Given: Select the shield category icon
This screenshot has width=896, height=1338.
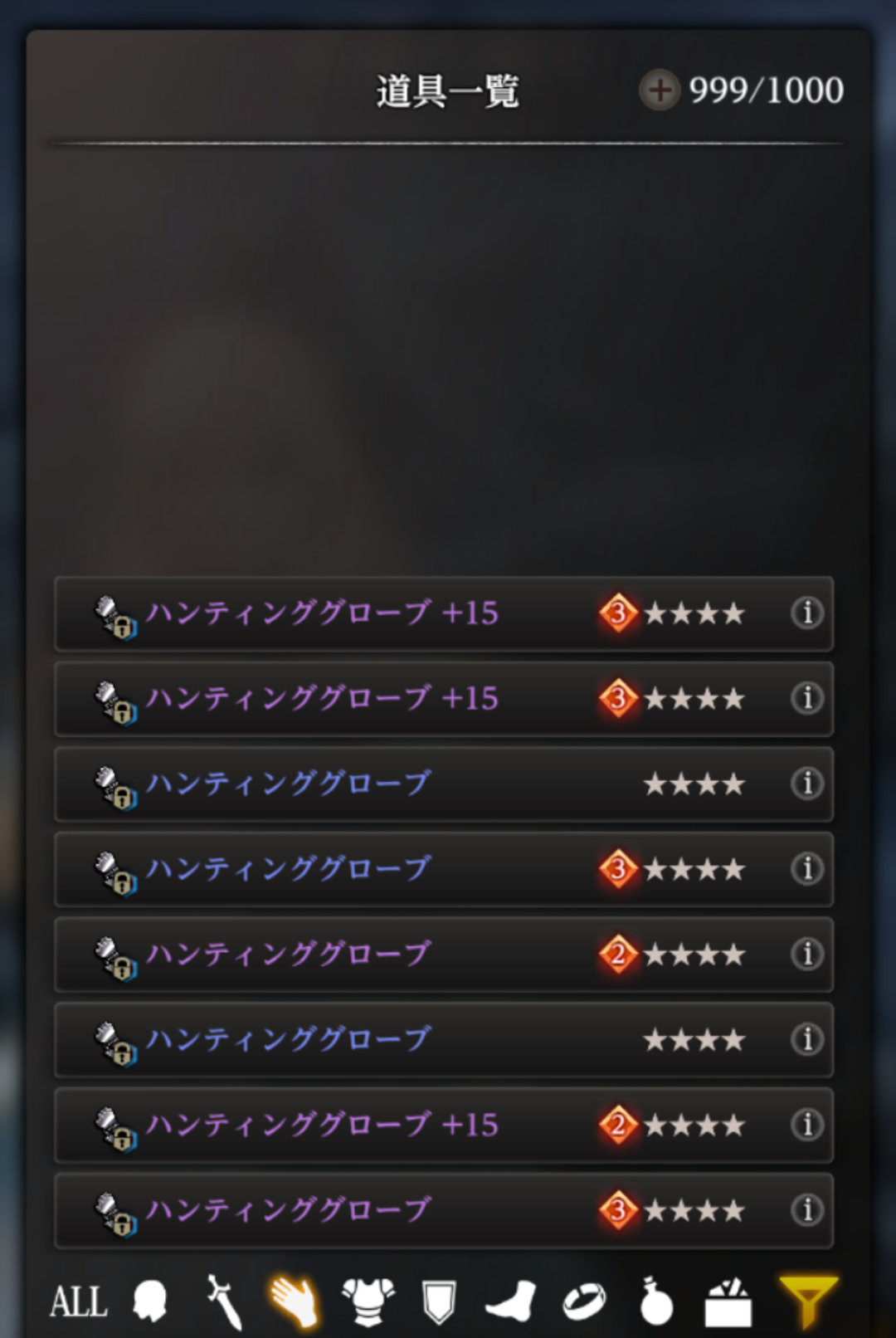Looking at the screenshot, I should [x=439, y=1301].
